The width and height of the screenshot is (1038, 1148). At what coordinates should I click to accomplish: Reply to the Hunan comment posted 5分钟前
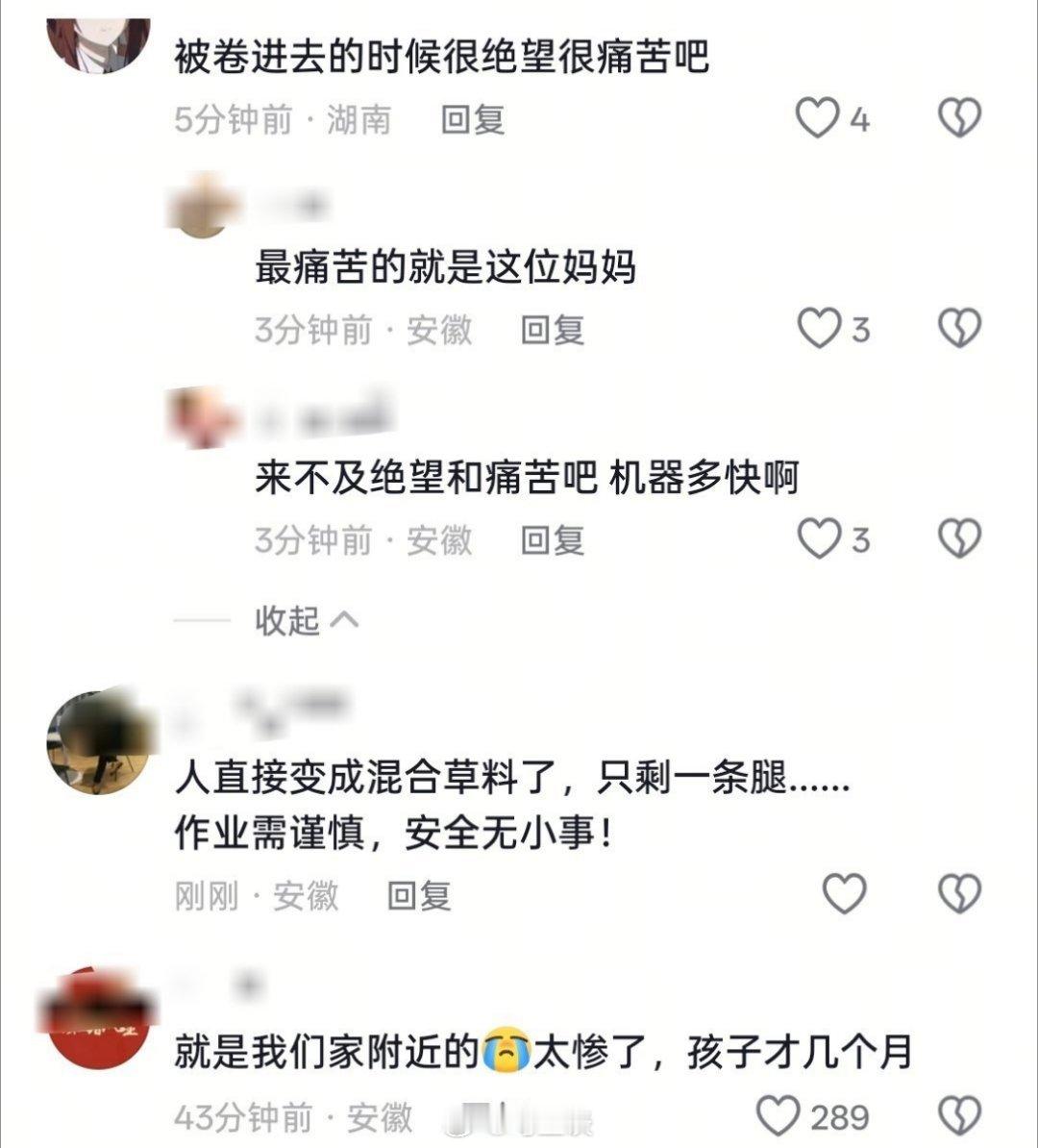[473, 119]
